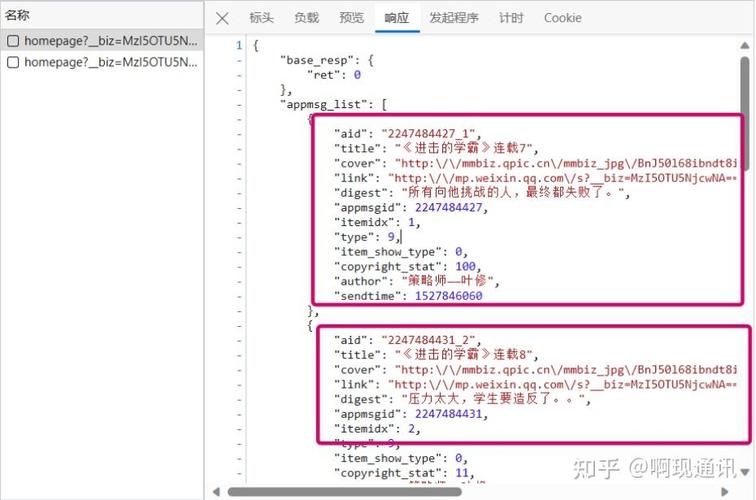This screenshot has height=500, width=756.
Task: Tick the checkbox of the unhighlighted homepage request
Action: [13, 62]
